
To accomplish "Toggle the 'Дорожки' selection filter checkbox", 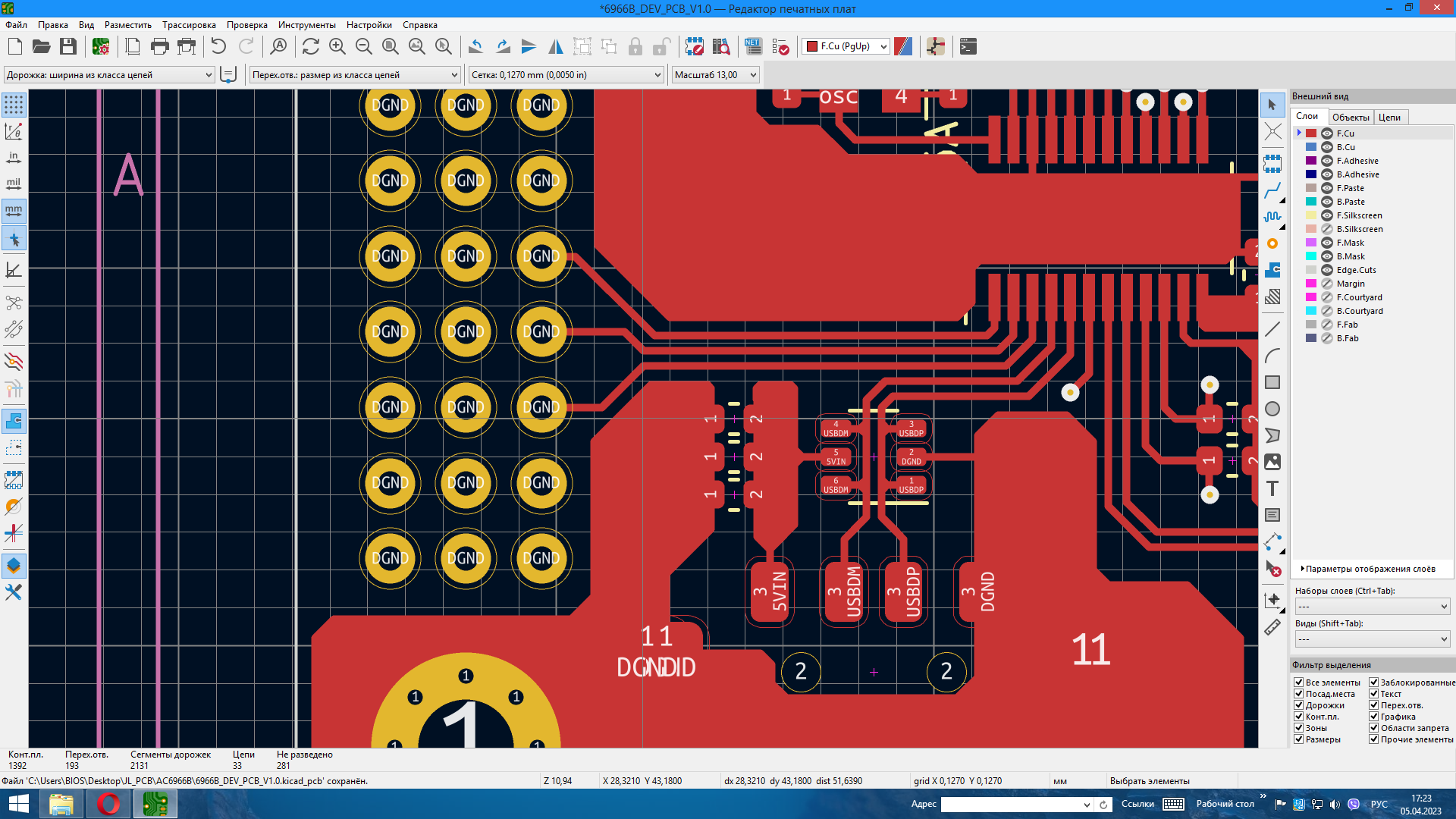I will [x=1299, y=705].
